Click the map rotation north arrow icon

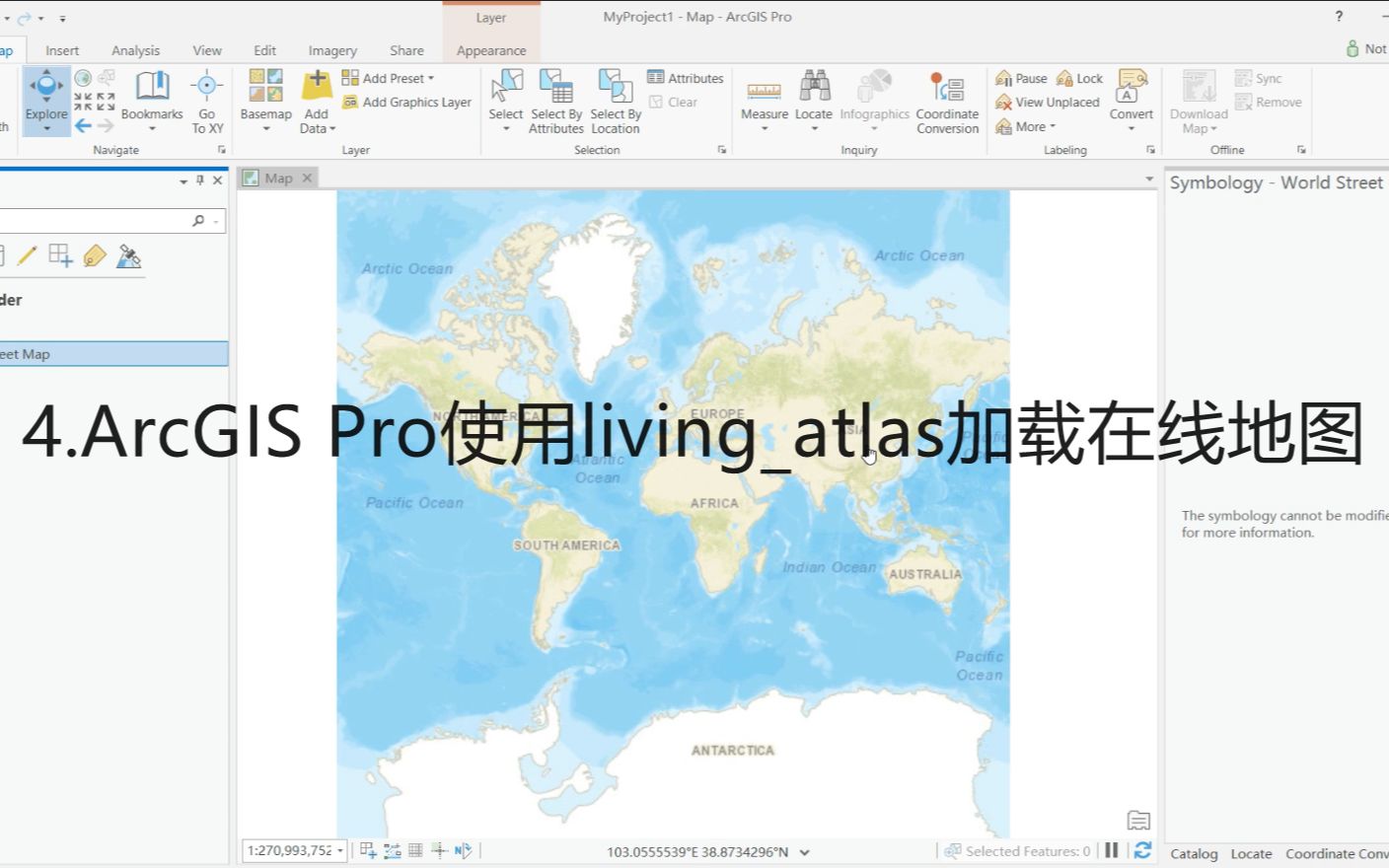[463, 850]
